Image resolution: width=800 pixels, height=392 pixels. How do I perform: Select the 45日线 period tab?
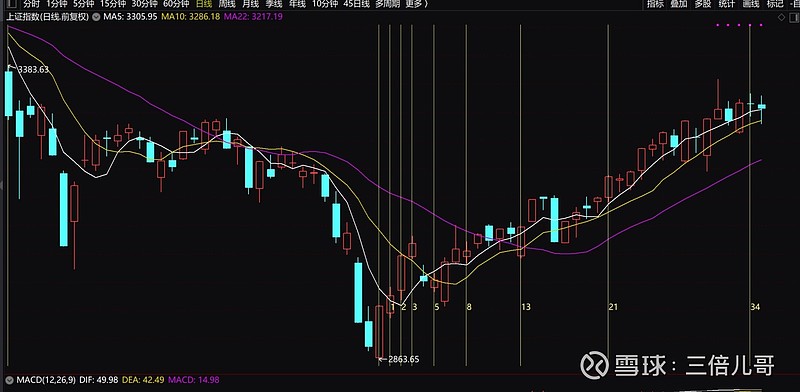pyautogui.click(x=356, y=4)
